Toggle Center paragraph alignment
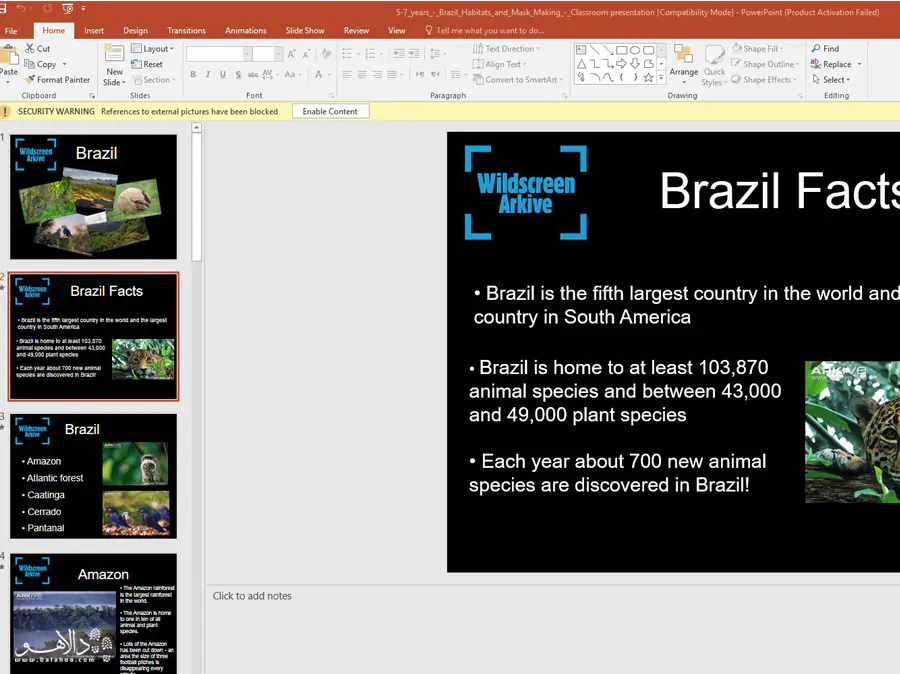 pyautogui.click(x=362, y=74)
